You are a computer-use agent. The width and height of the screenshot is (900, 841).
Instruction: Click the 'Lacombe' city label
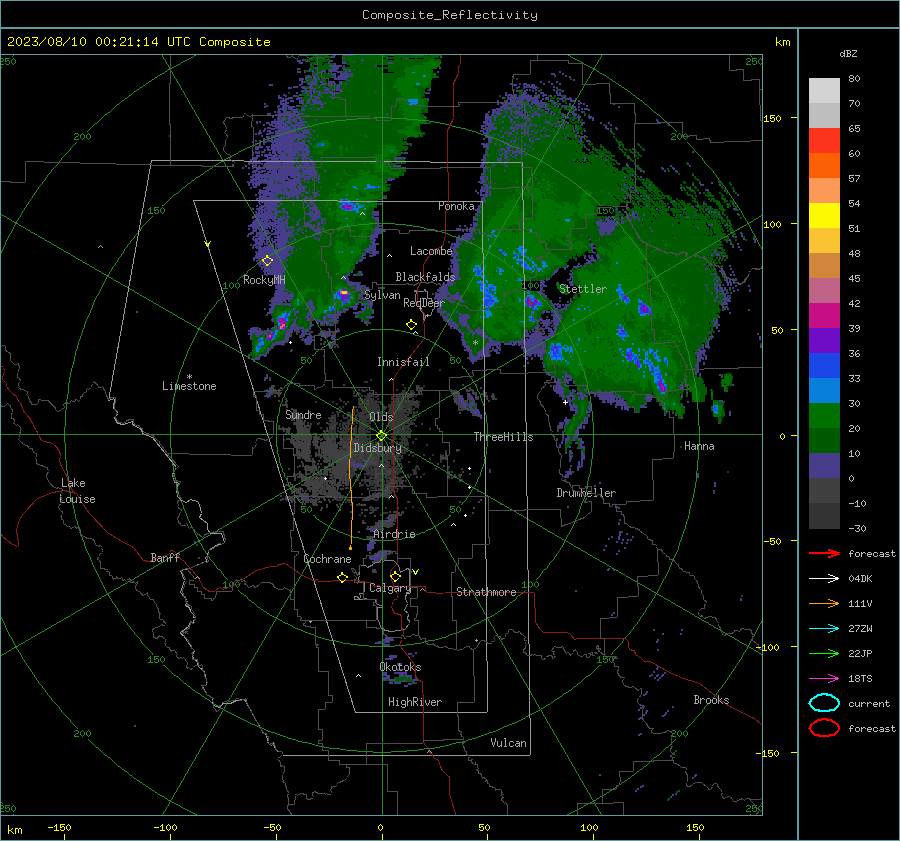coord(431,251)
